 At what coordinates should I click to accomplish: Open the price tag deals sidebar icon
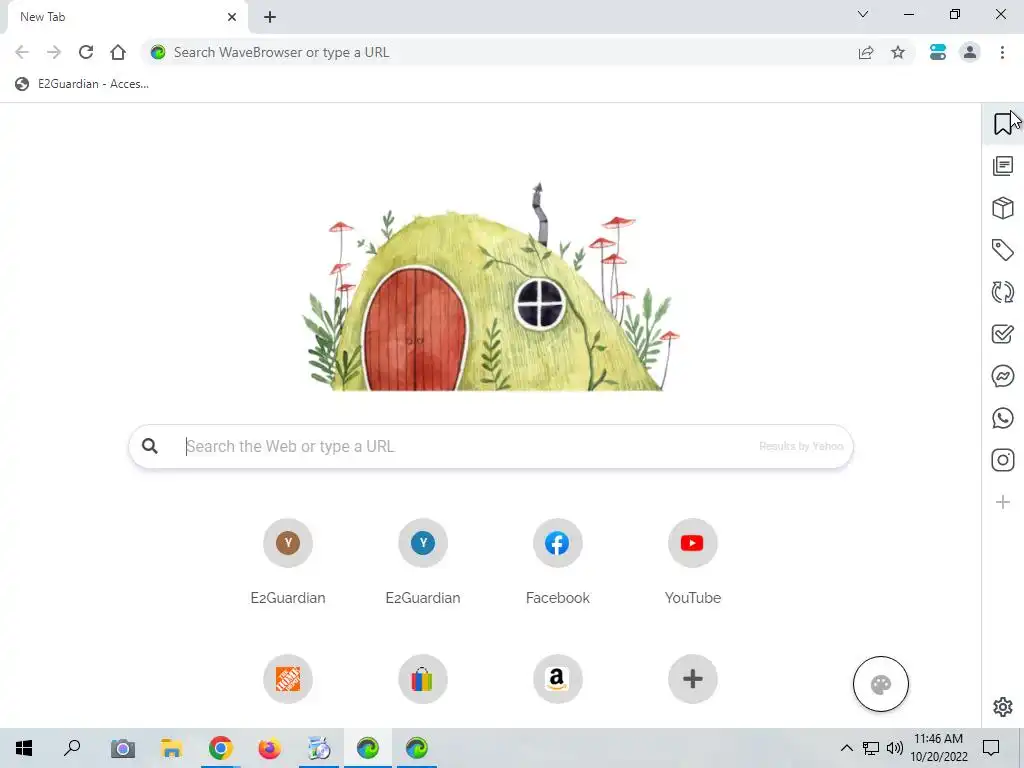pos(1002,250)
